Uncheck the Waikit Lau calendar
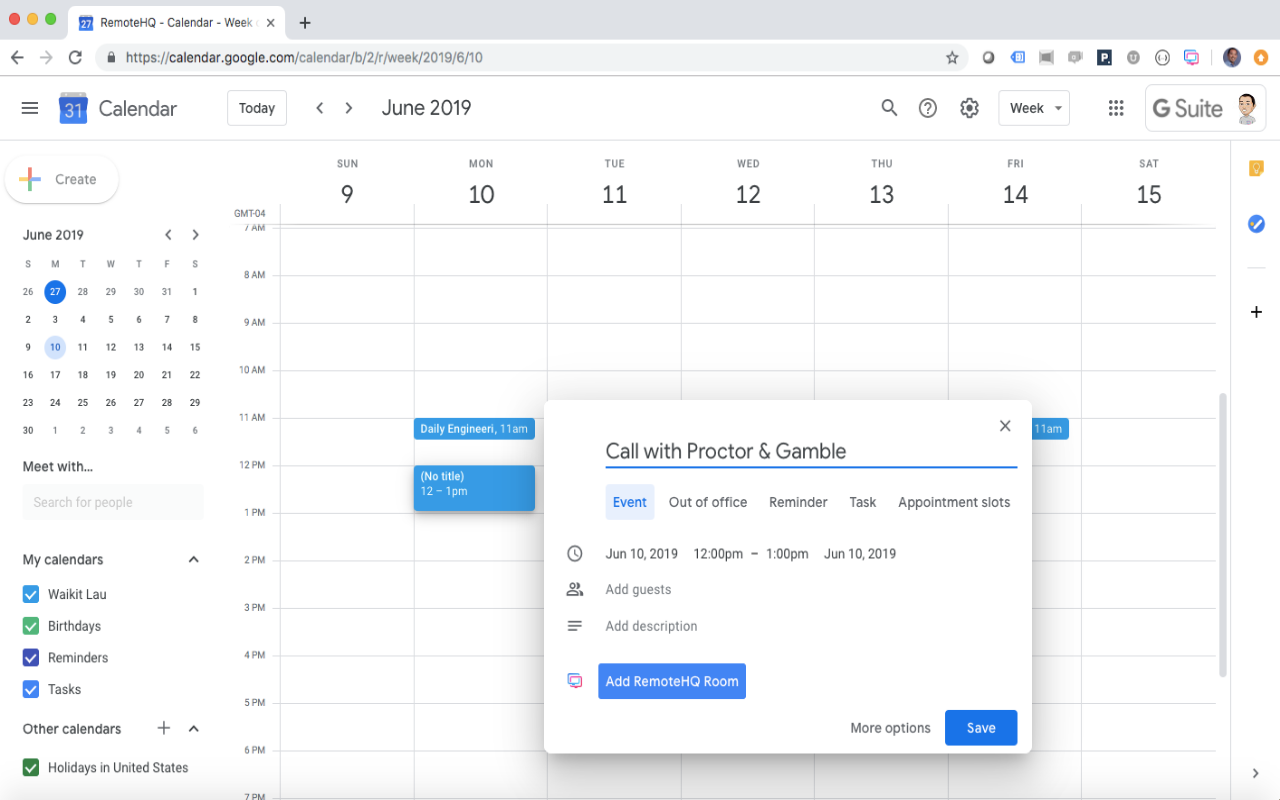The image size is (1280, 800). [x=30, y=593]
